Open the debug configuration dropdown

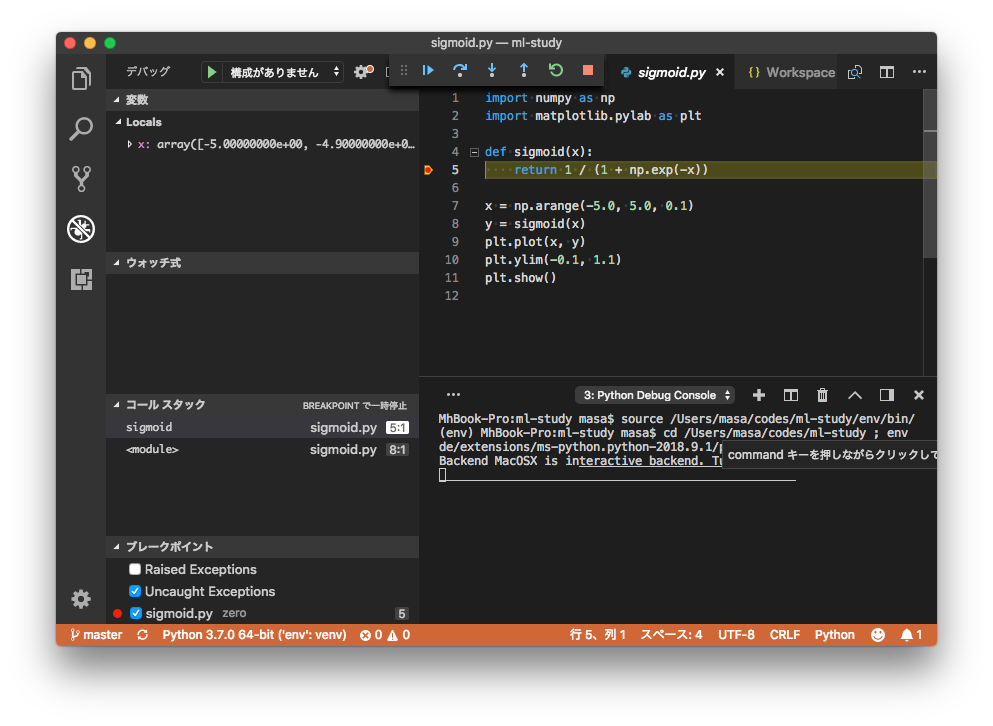coord(283,72)
